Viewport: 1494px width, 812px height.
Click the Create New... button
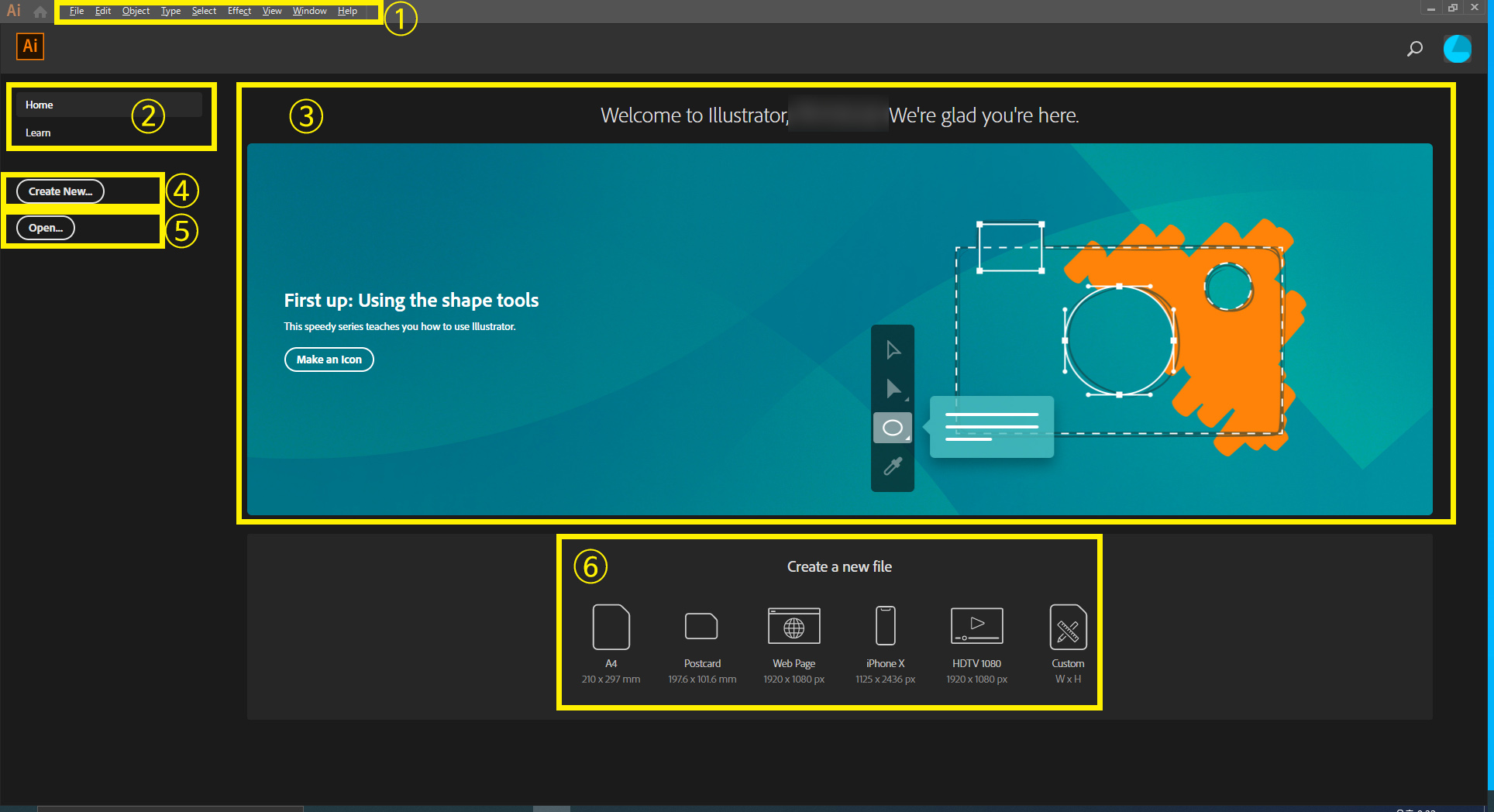[x=60, y=191]
